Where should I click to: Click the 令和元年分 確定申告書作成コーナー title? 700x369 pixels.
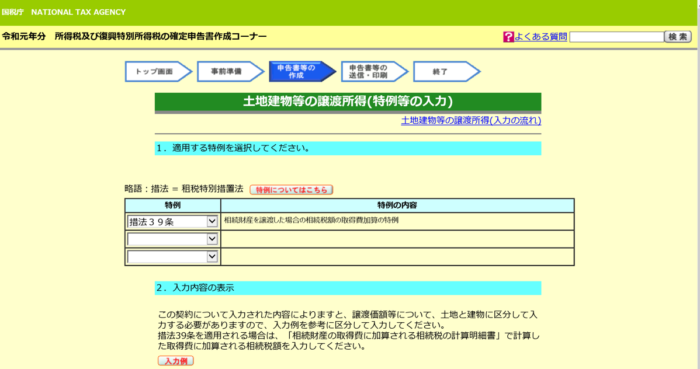coord(134,37)
